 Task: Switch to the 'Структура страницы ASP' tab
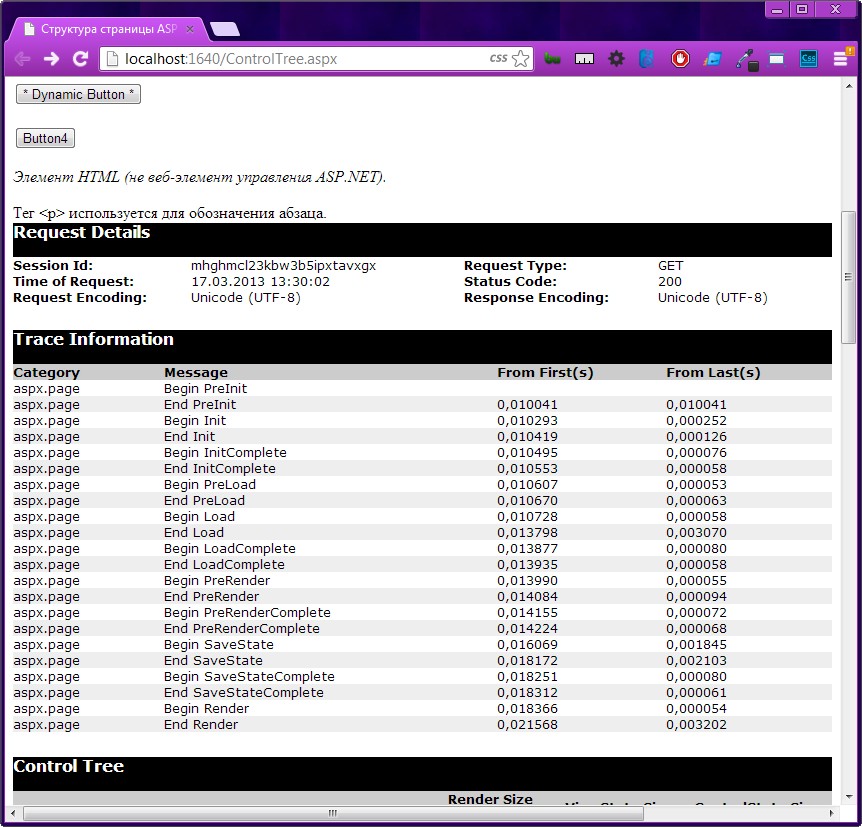point(108,29)
